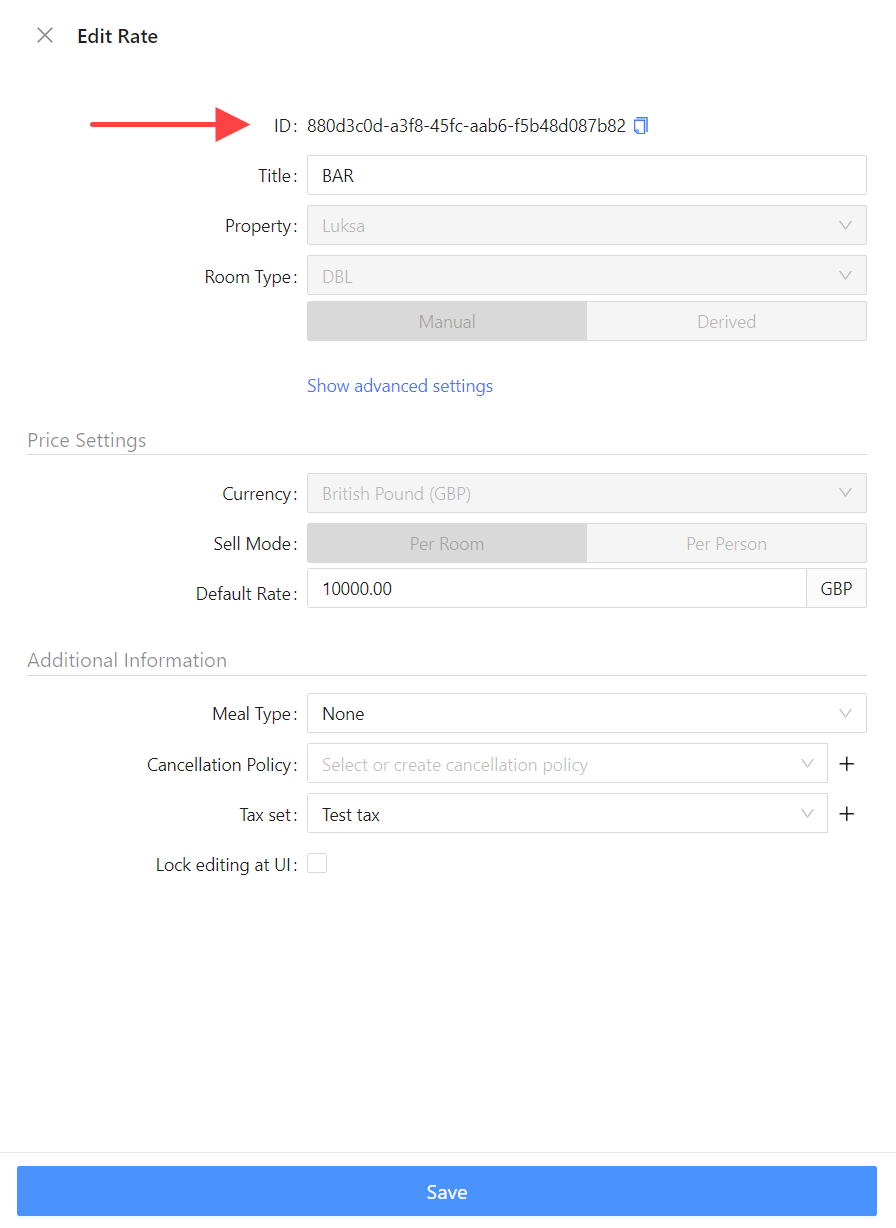Screen dimensions: 896x1228
Task: Expand the Cancellation Policy dropdown
Action: [566, 764]
